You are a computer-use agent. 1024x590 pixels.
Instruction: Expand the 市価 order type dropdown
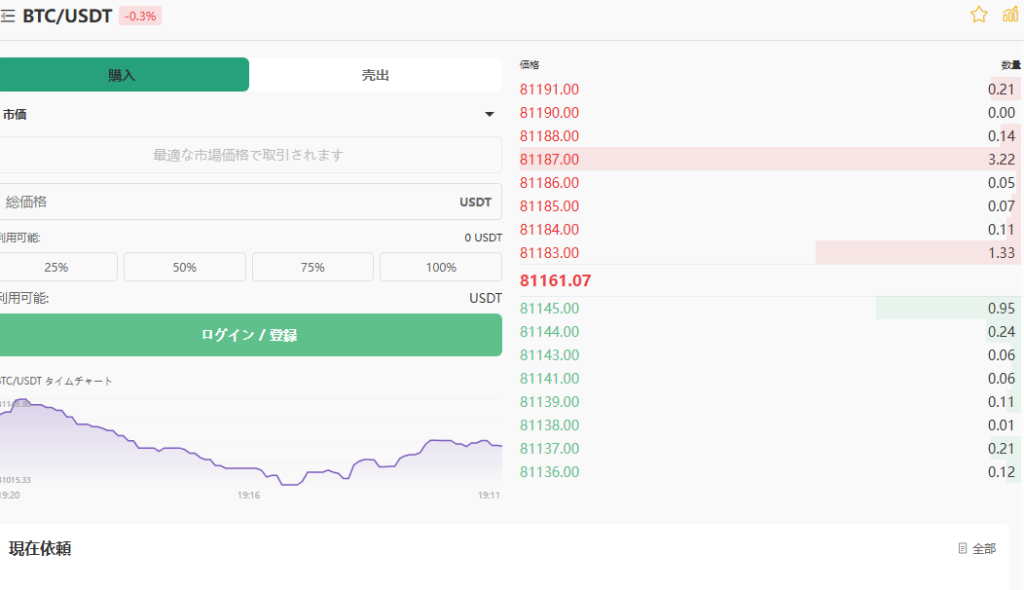(x=251, y=114)
